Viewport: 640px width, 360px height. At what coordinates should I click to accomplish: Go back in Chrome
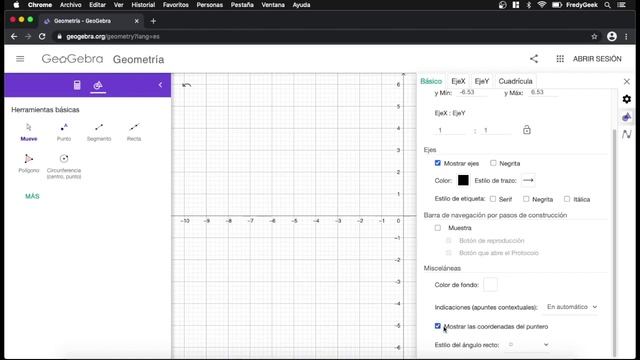coord(14,36)
